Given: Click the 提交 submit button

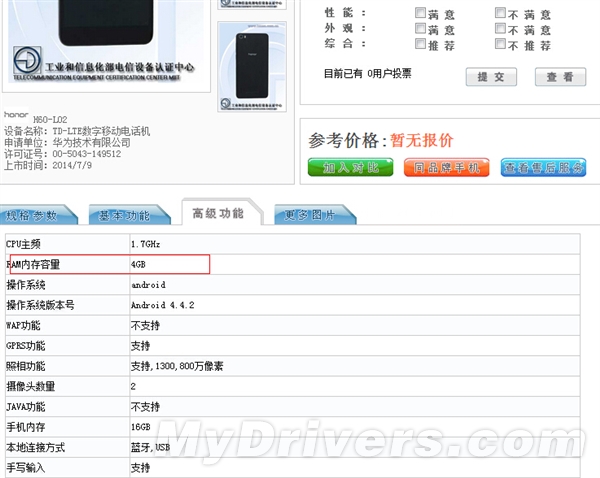Looking at the screenshot, I should [491, 77].
